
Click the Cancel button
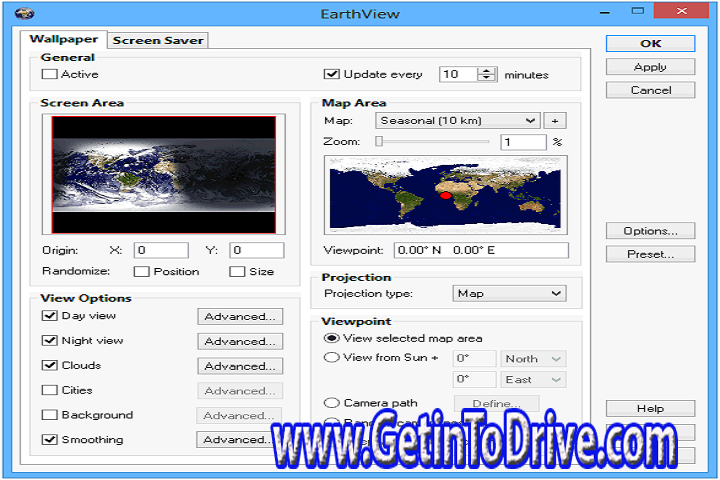(651, 90)
